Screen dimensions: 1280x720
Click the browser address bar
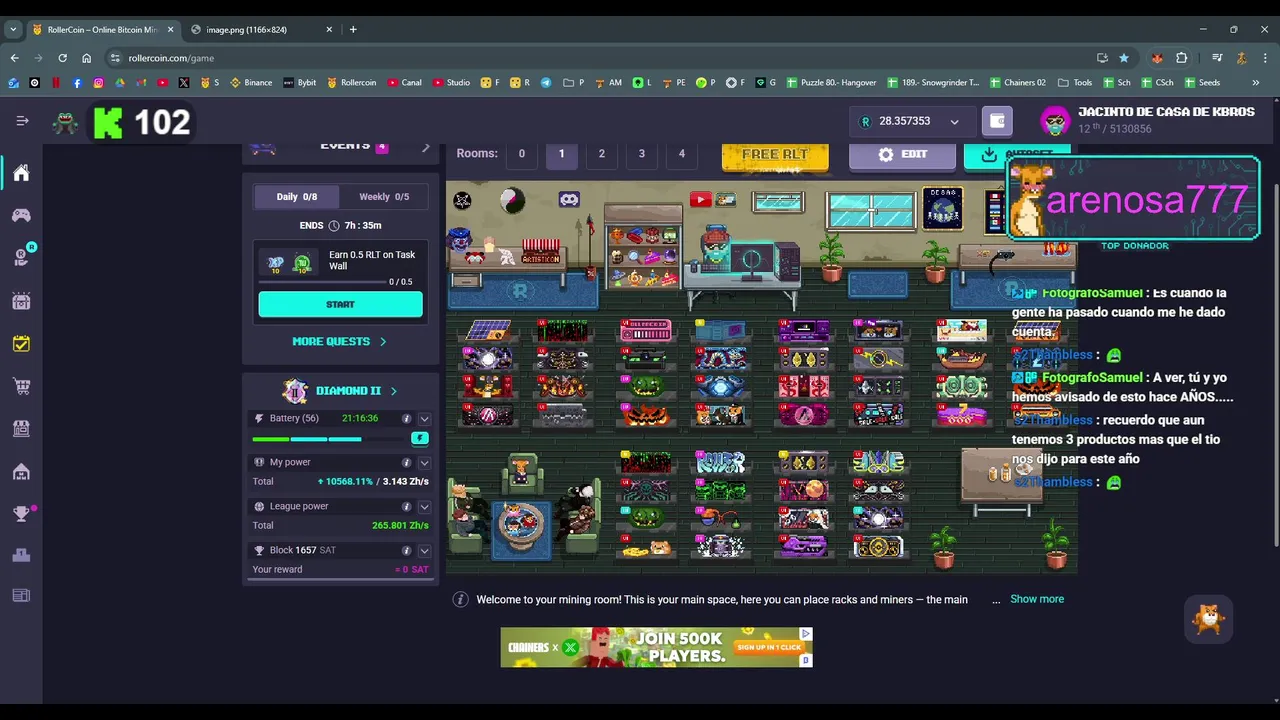[600, 58]
